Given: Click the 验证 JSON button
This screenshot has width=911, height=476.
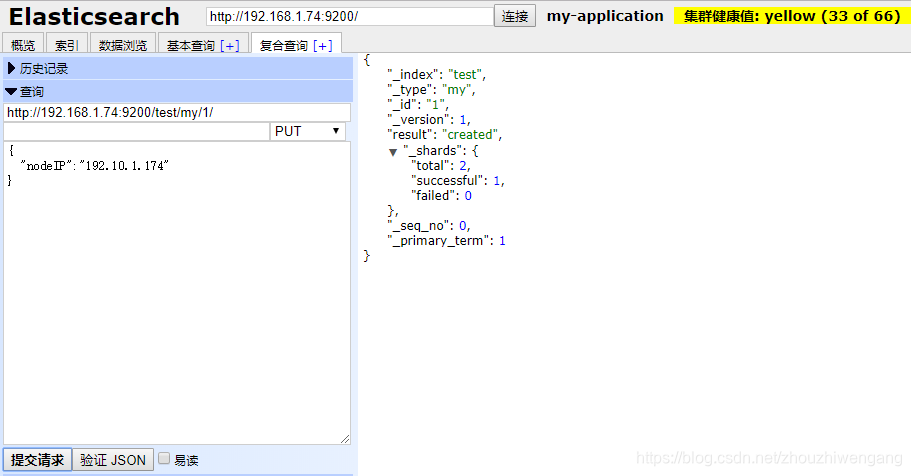Looking at the screenshot, I should [113, 460].
